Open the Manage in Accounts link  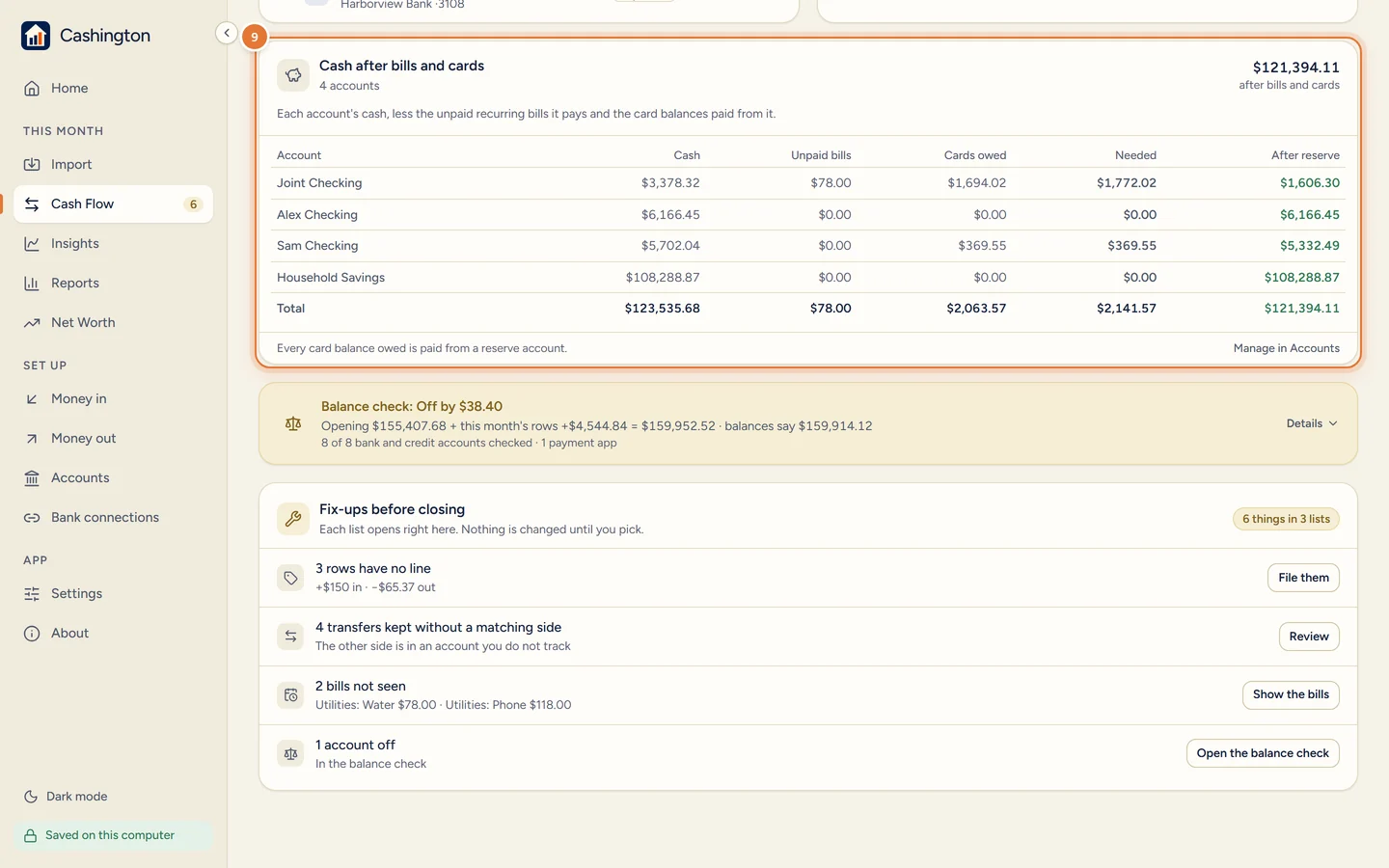[x=1286, y=348]
